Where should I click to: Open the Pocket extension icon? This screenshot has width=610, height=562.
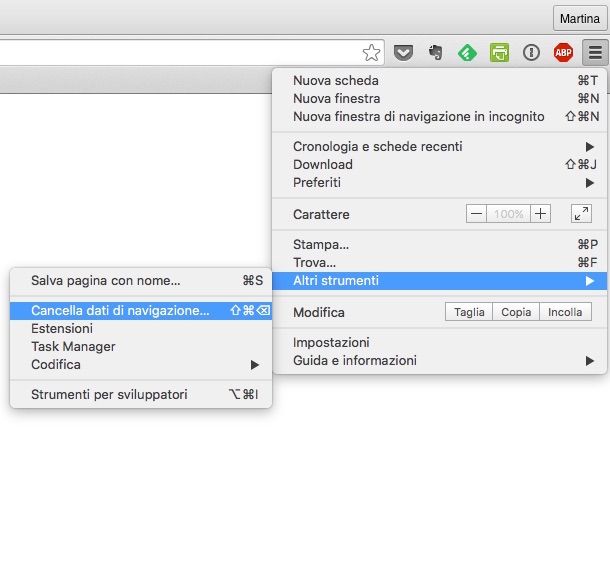tap(403, 53)
